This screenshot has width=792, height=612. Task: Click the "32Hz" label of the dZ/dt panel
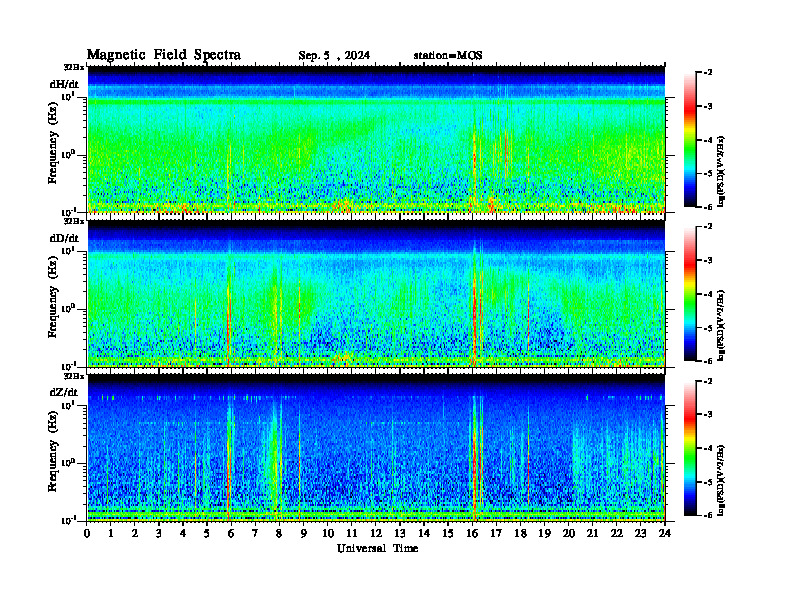pos(74,376)
